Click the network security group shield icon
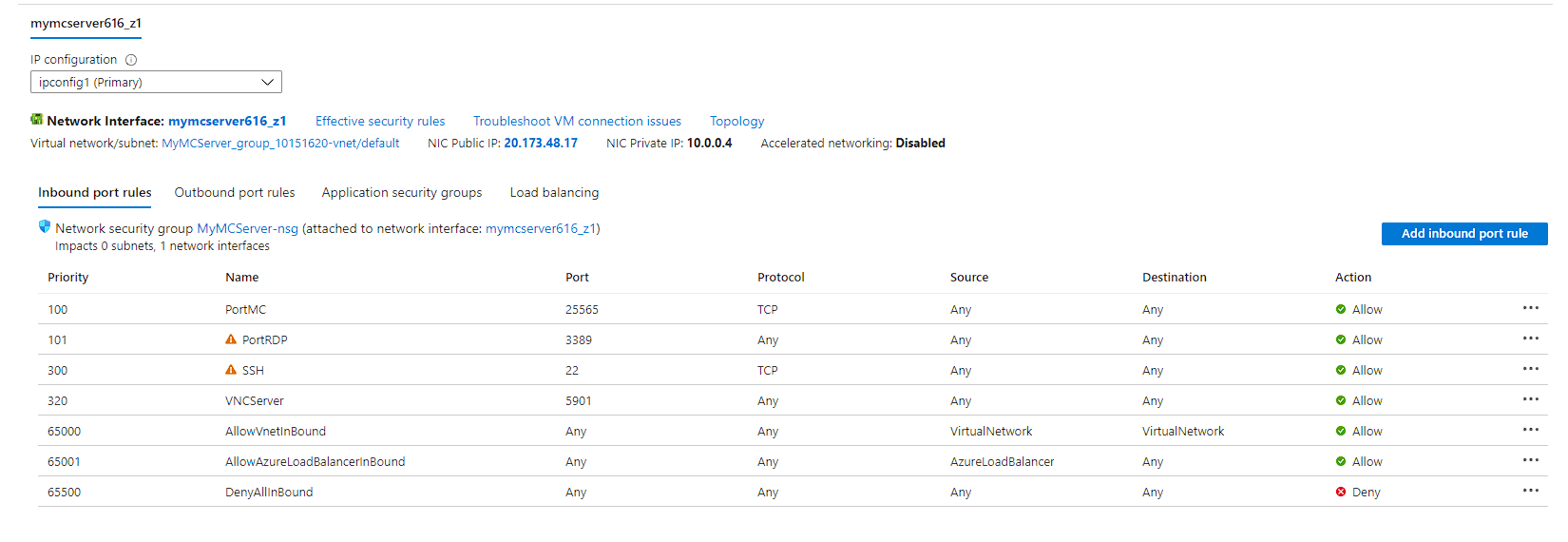The image size is (1568, 542). coord(44,227)
